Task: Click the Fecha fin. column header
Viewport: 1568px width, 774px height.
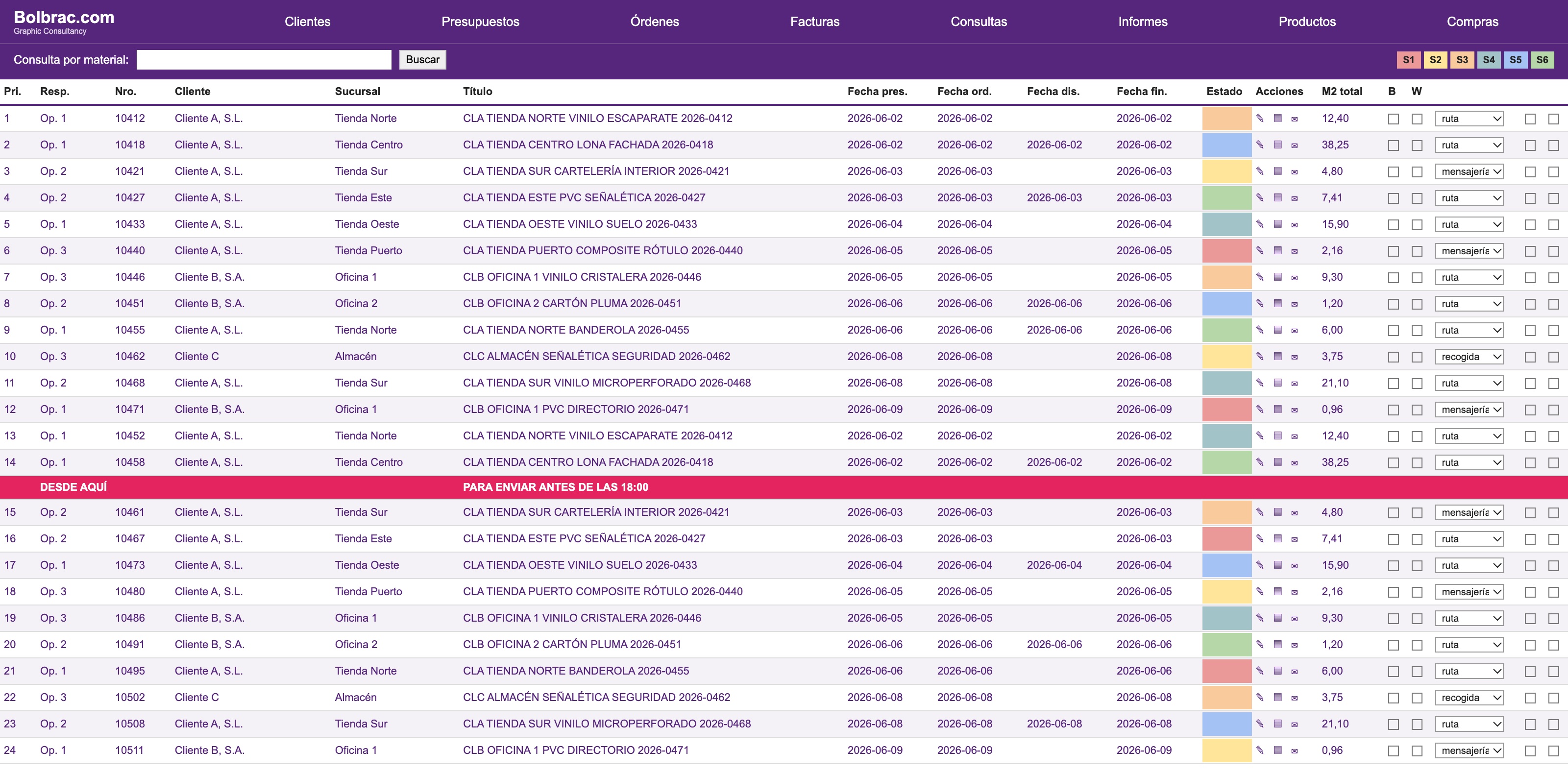Action: tap(1141, 91)
